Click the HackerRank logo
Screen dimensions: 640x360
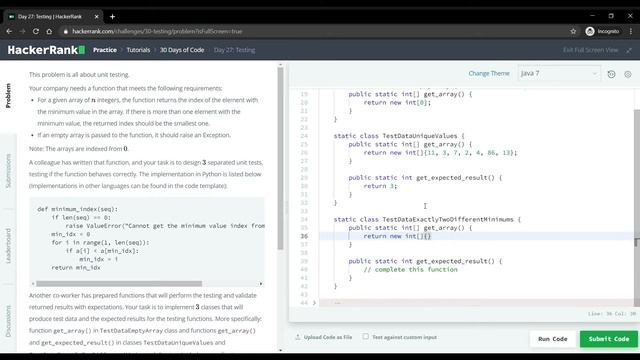[46, 50]
